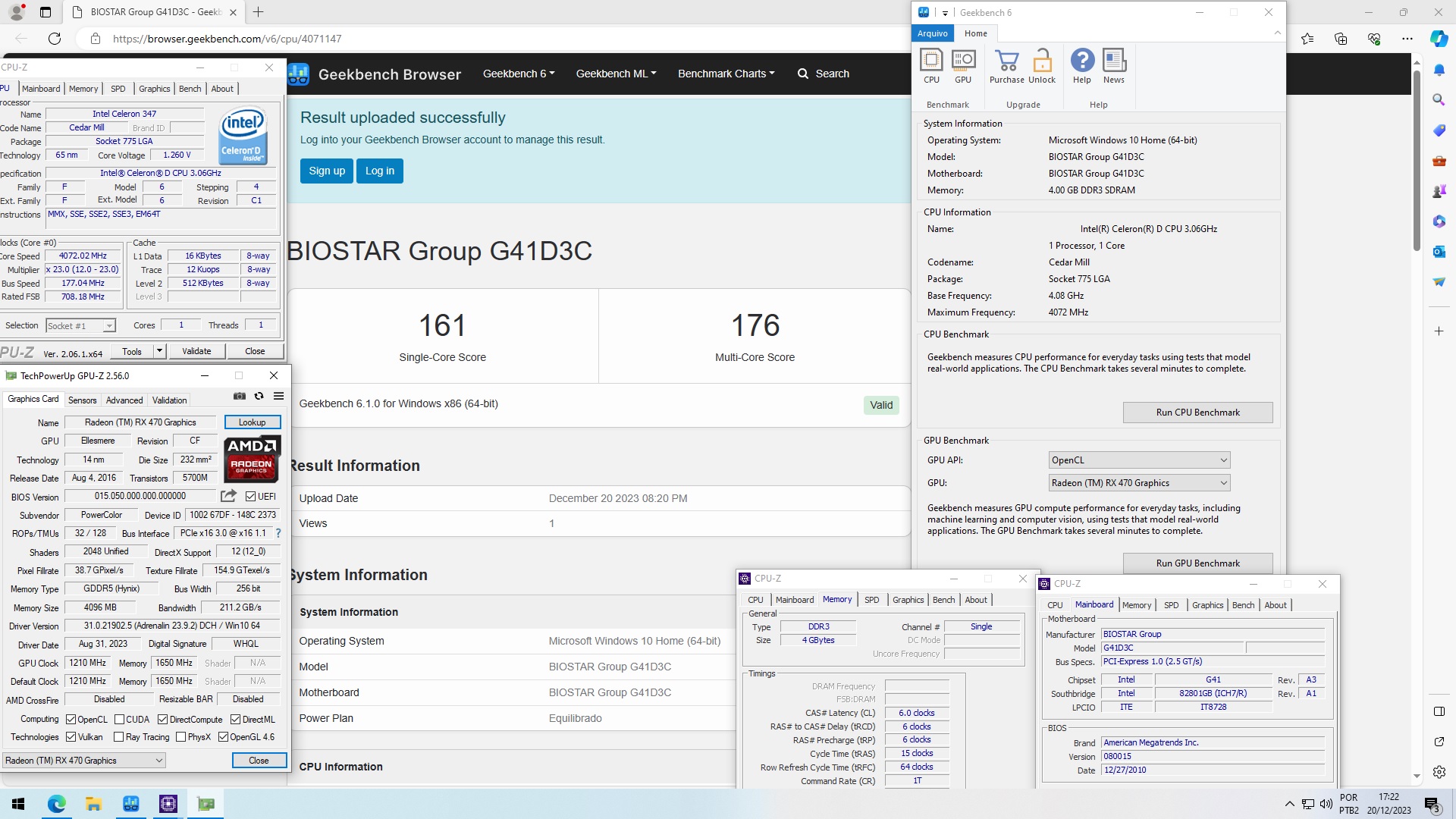
Task: Click the Run GPU Benchmark button
Action: point(1197,563)
